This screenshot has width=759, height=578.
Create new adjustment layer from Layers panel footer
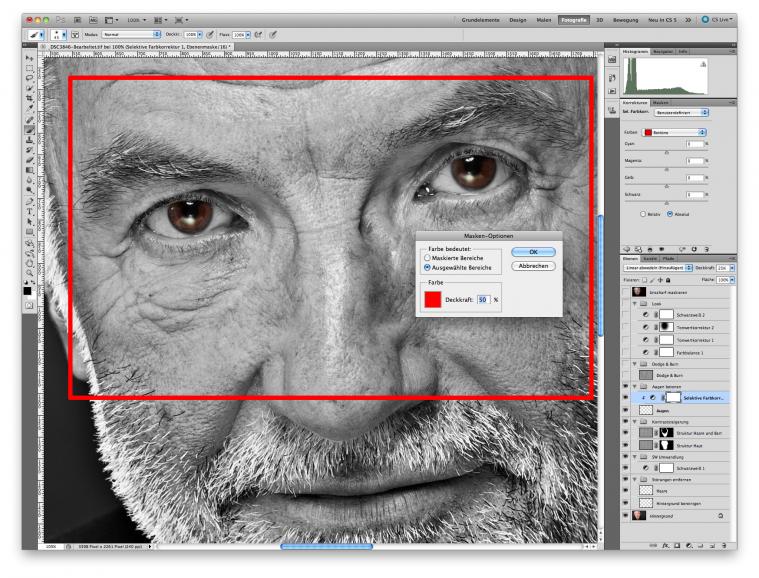coord(689,546)
